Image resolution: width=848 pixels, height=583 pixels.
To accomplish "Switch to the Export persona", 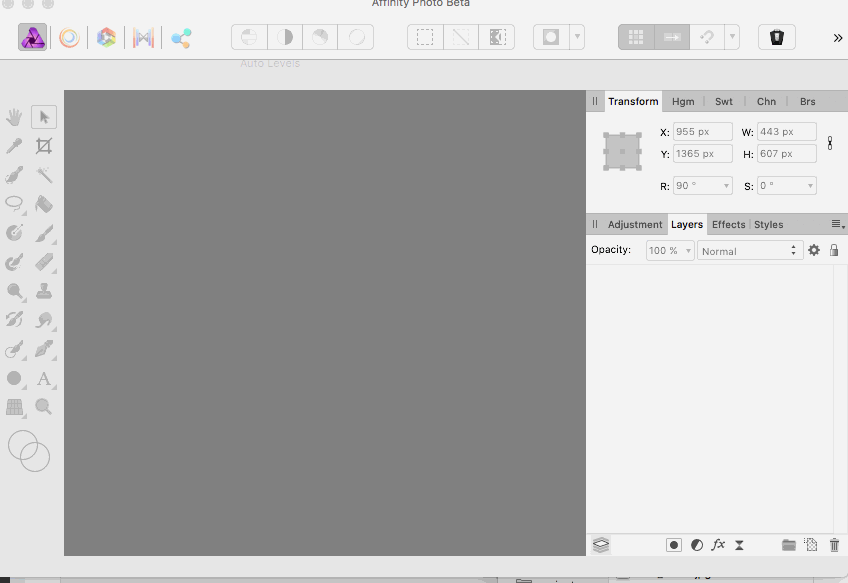I will [181, 38].
